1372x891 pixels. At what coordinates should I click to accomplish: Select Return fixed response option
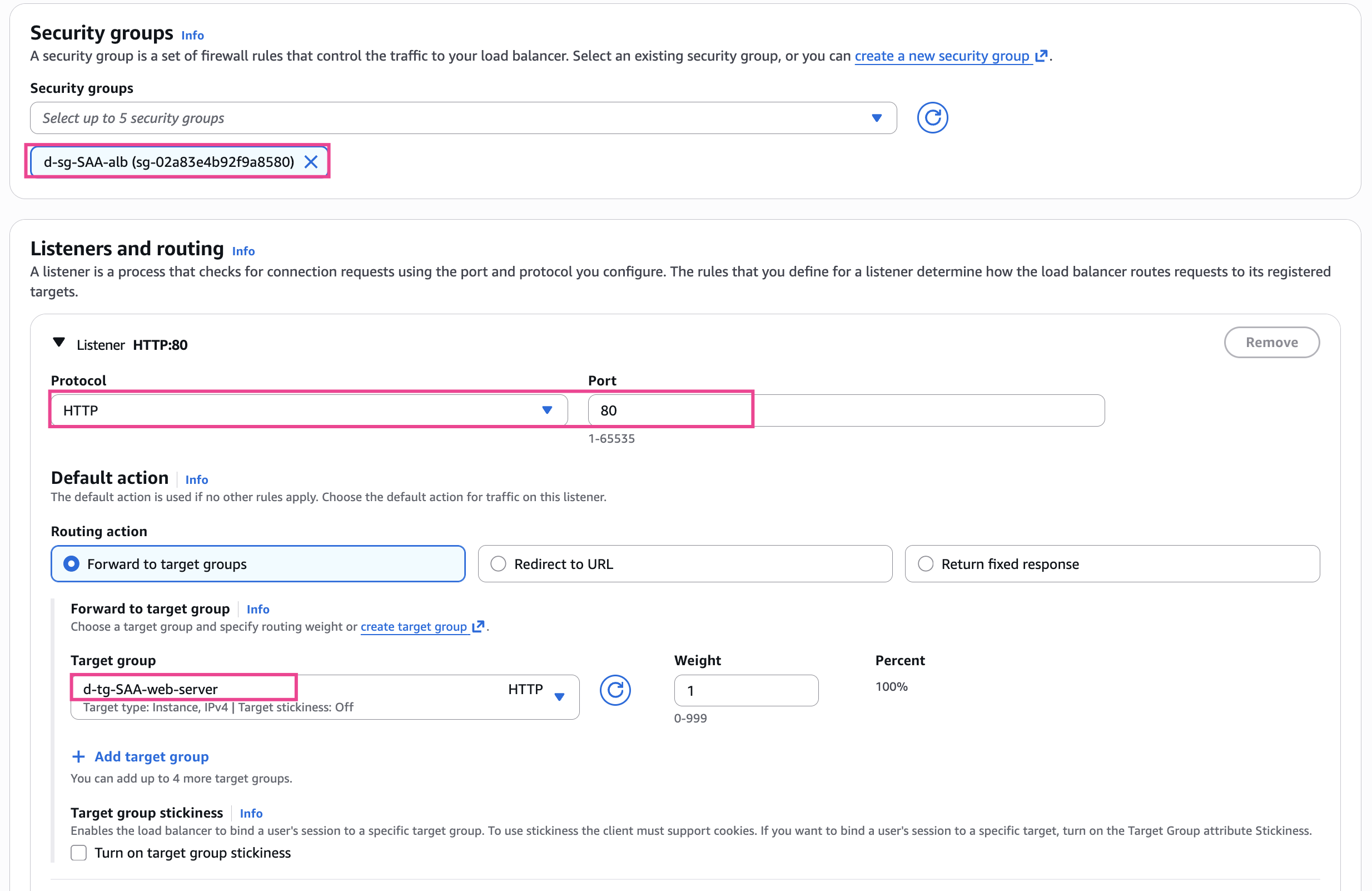925,563
